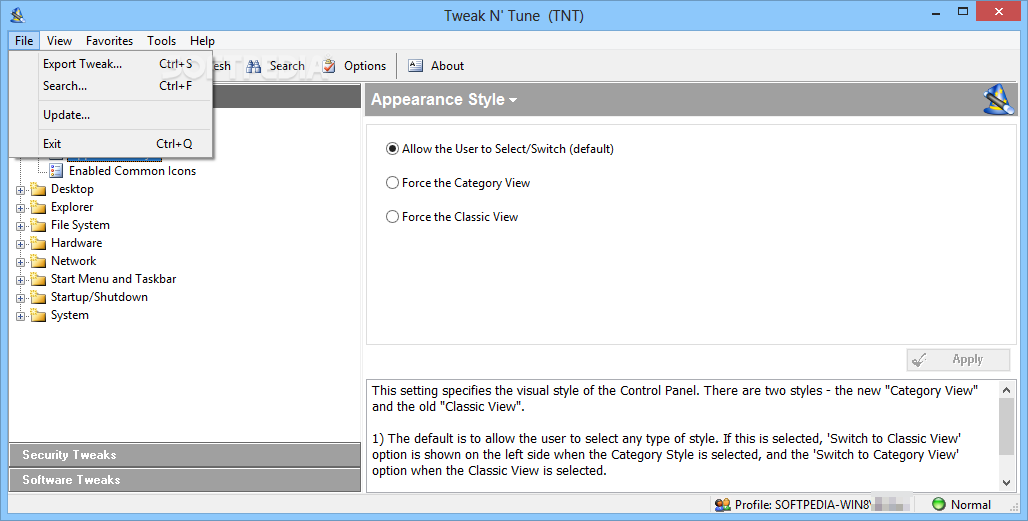This screenshot has height=521, width=1028.
Task: Expand the System tree node
Action: click(20, 317)
